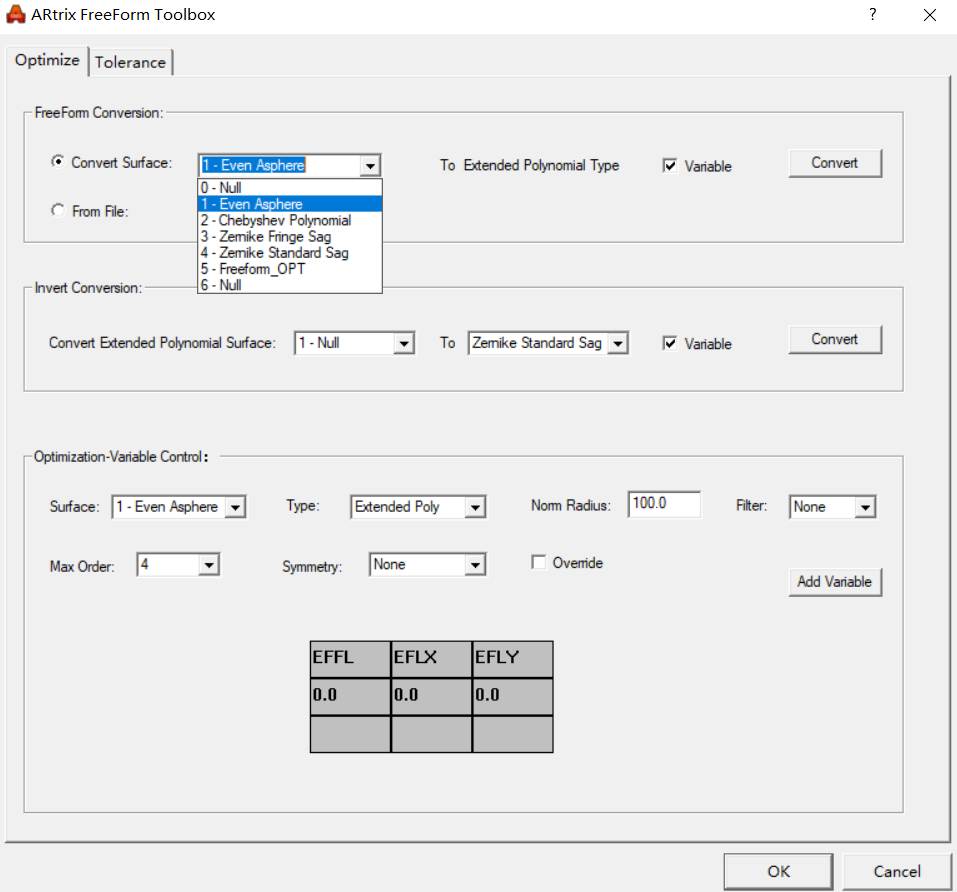Image resolution: width=957 pixels, height=892 pixels.
Task: Toggle Variable checkbox in Invert Conversion
Action: [x=670, y=344]
